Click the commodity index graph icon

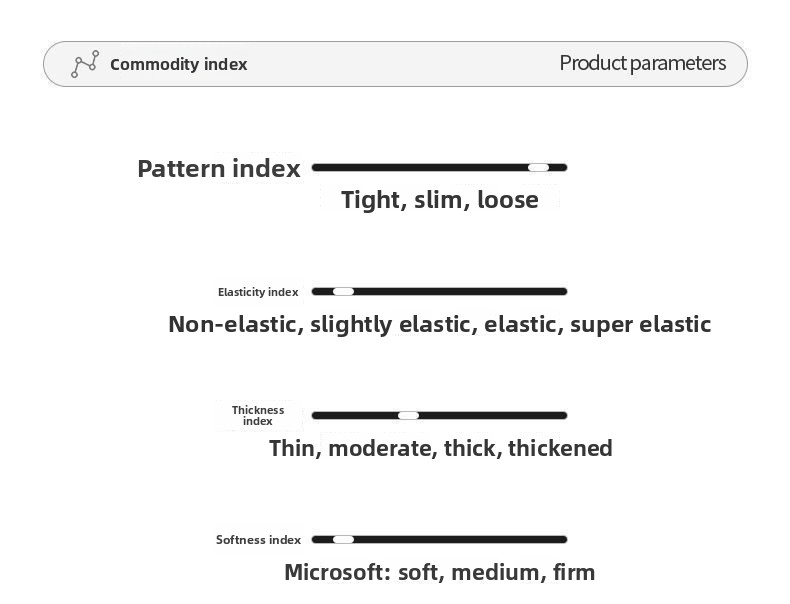pyautogui.click(x=85, y=64)
